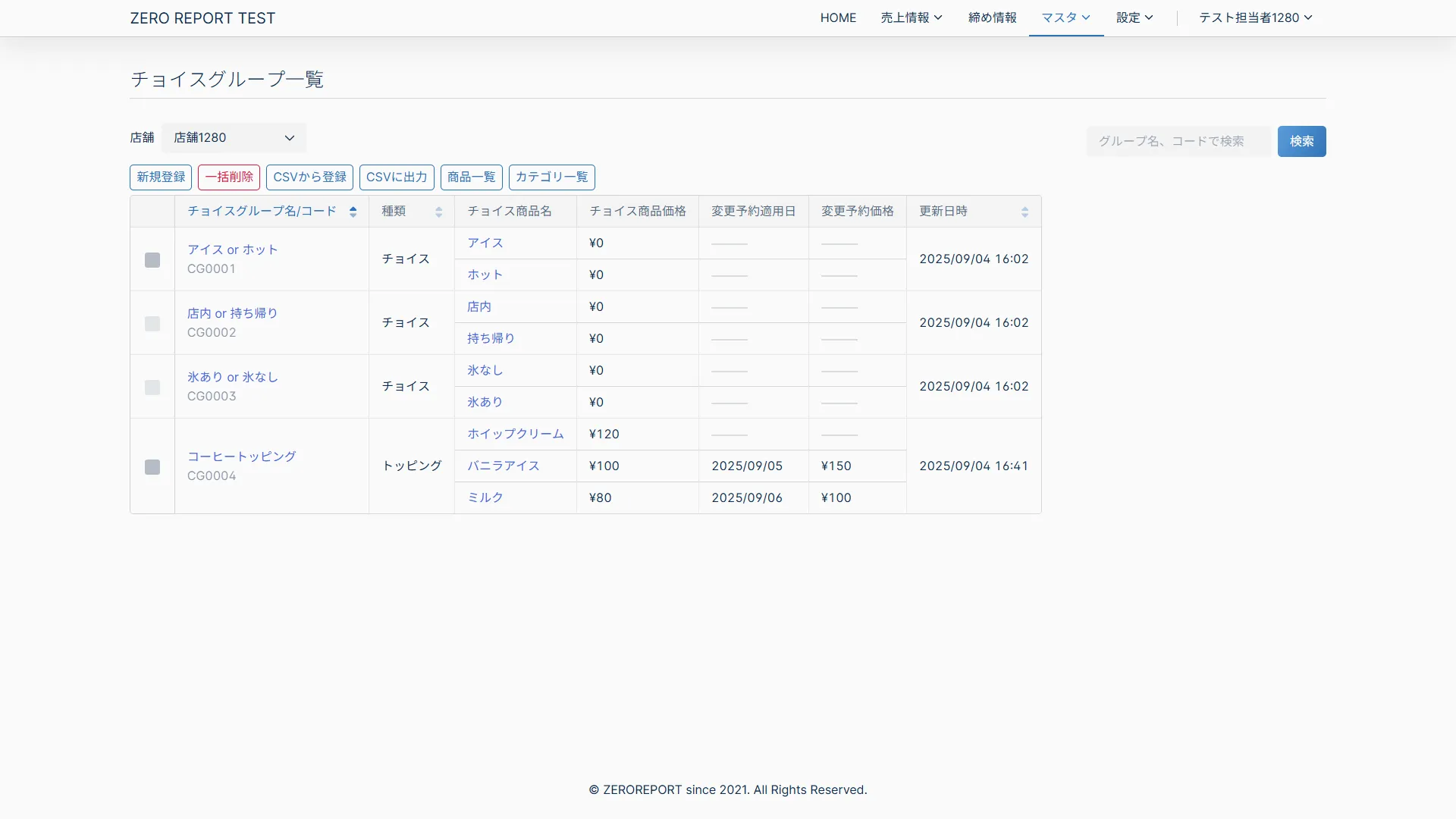Viewport: 1456px width, 819px height.
Task: Sort by choice group name column icon
Action: [353, 212]
